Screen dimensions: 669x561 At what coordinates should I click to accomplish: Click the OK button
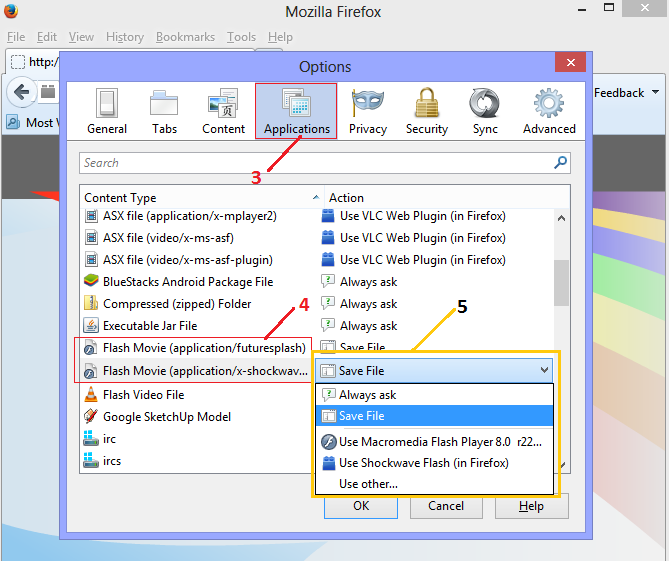click(361, 506)
